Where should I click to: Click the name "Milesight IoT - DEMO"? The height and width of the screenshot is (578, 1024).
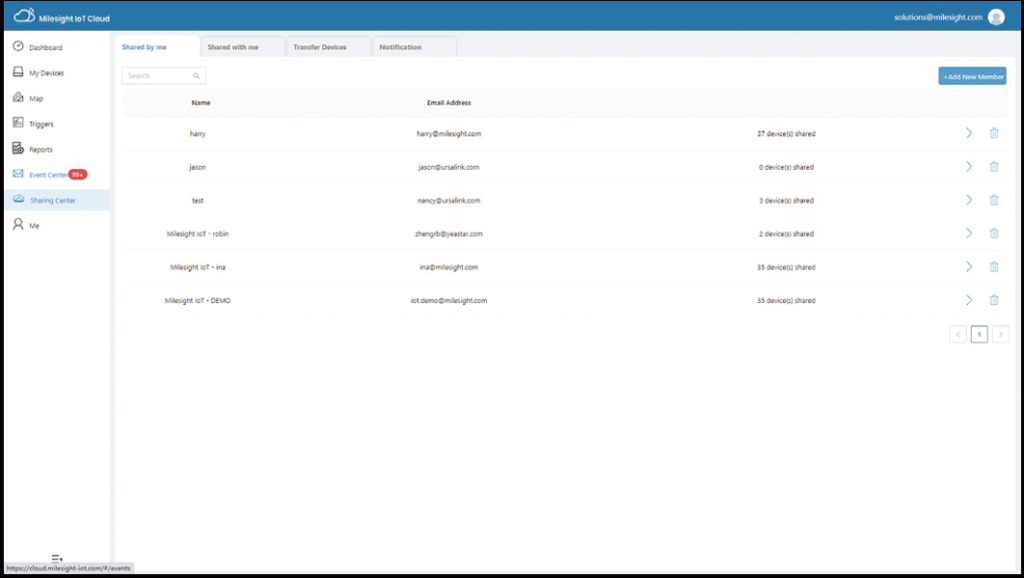197,300
